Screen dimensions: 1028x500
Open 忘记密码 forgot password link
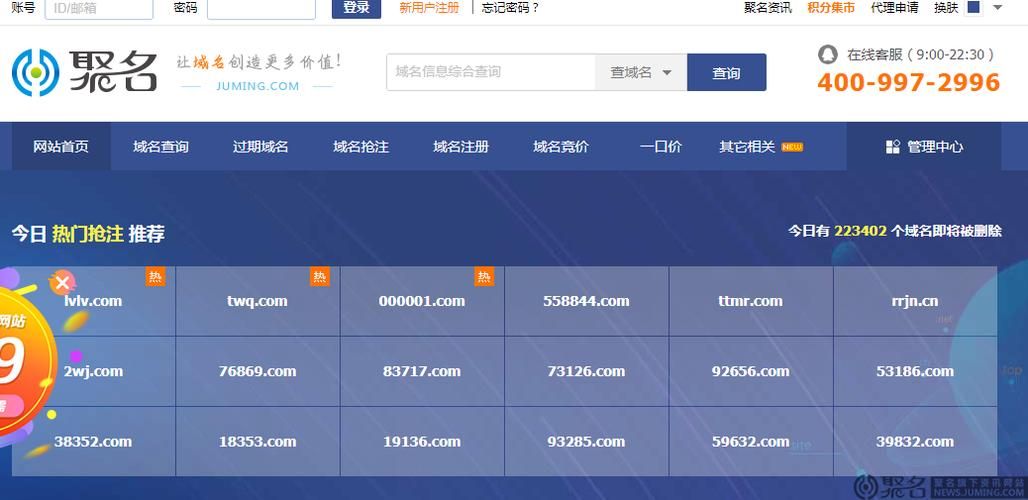pyautogui.click(x=510, y=8)
